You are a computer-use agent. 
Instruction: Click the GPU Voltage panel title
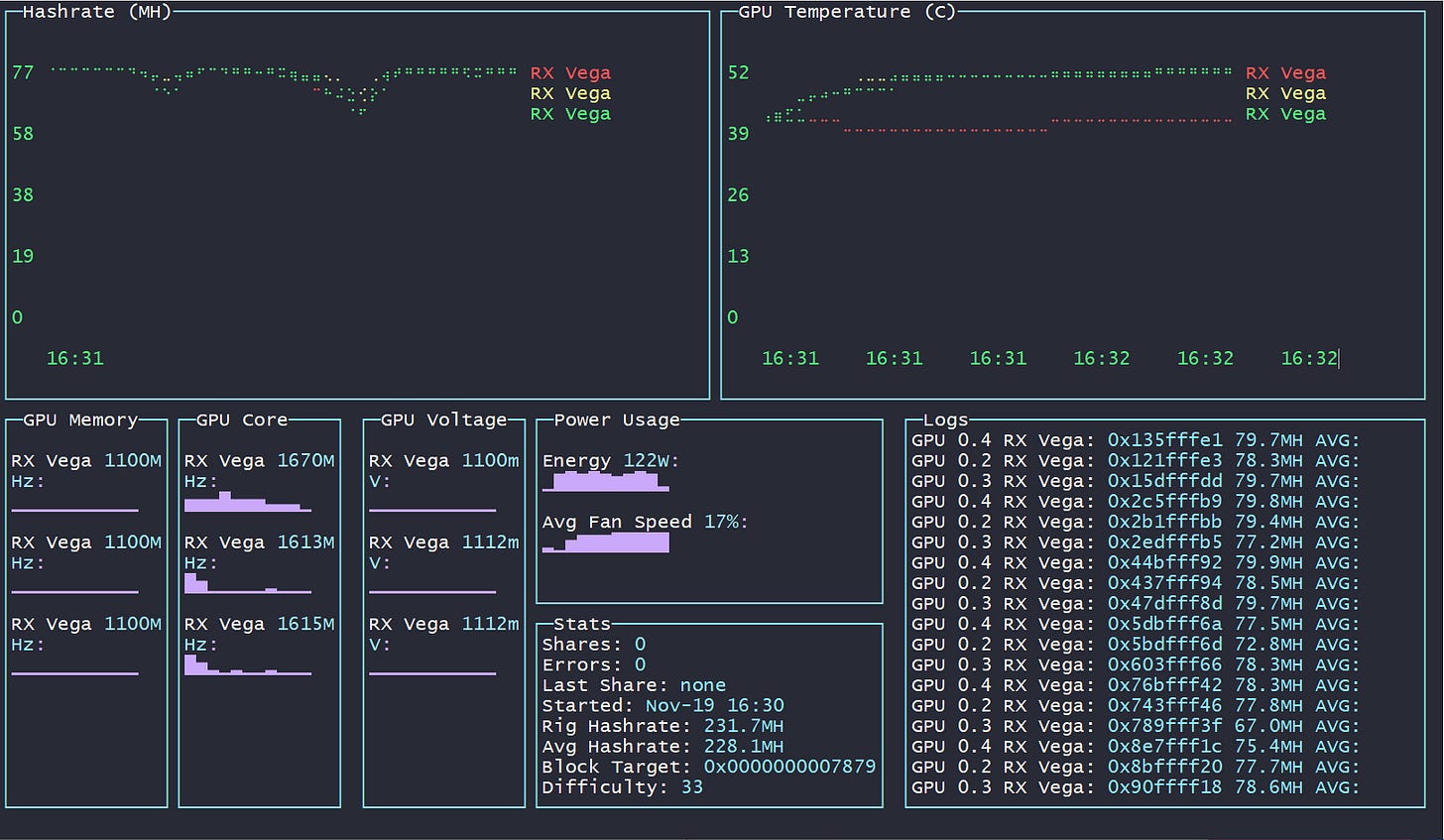443,420
